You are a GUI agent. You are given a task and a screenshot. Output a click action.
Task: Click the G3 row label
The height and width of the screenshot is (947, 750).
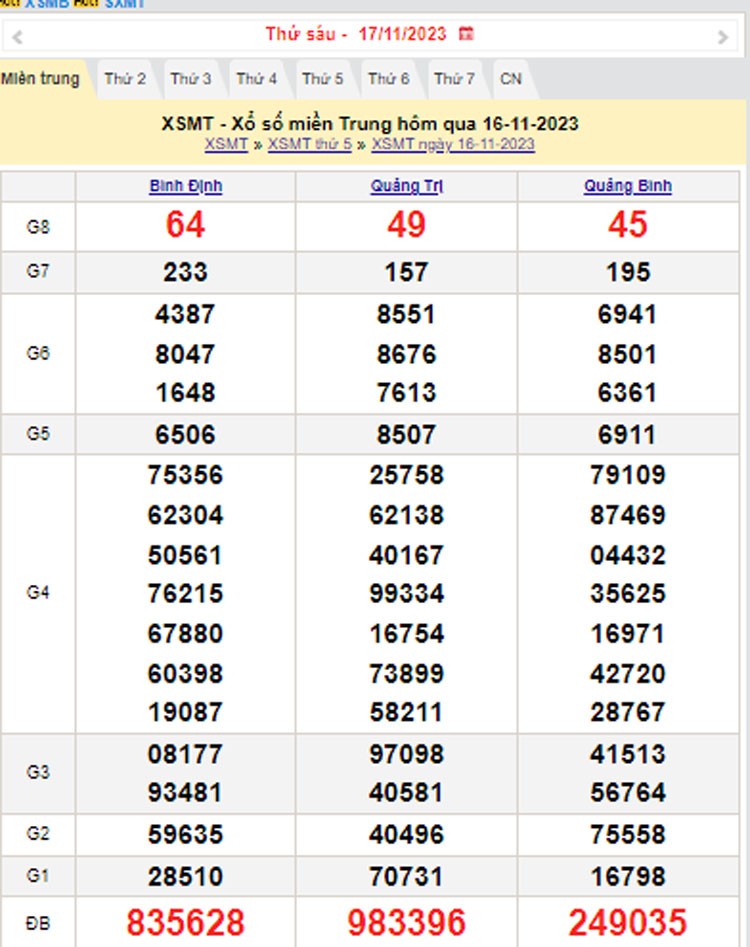pos(38,772)
